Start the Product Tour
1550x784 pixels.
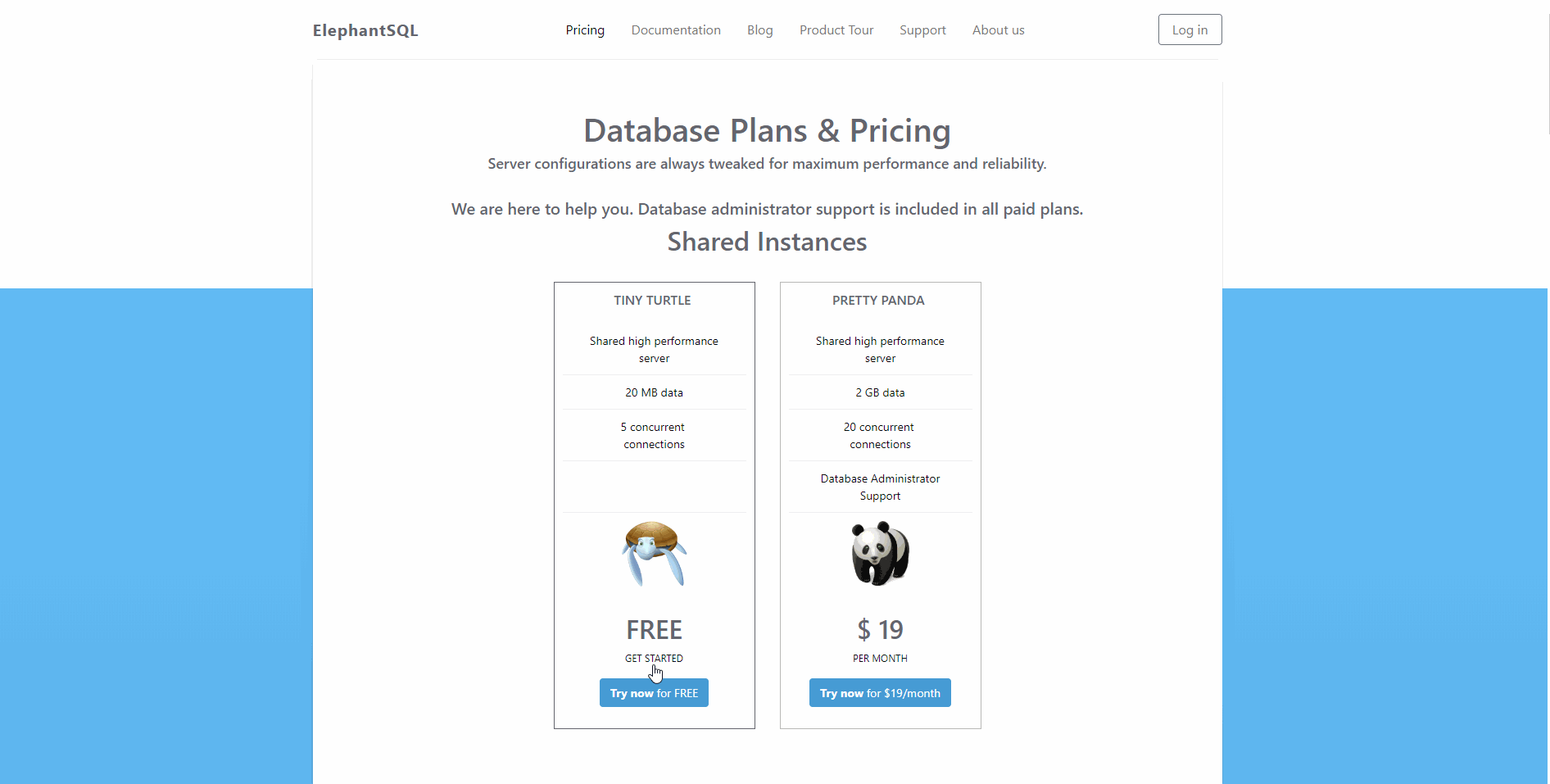coord(836,29)
